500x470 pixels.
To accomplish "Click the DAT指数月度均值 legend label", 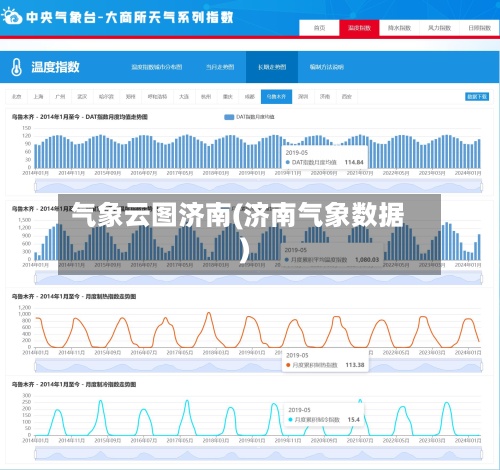I will point(255,117).
